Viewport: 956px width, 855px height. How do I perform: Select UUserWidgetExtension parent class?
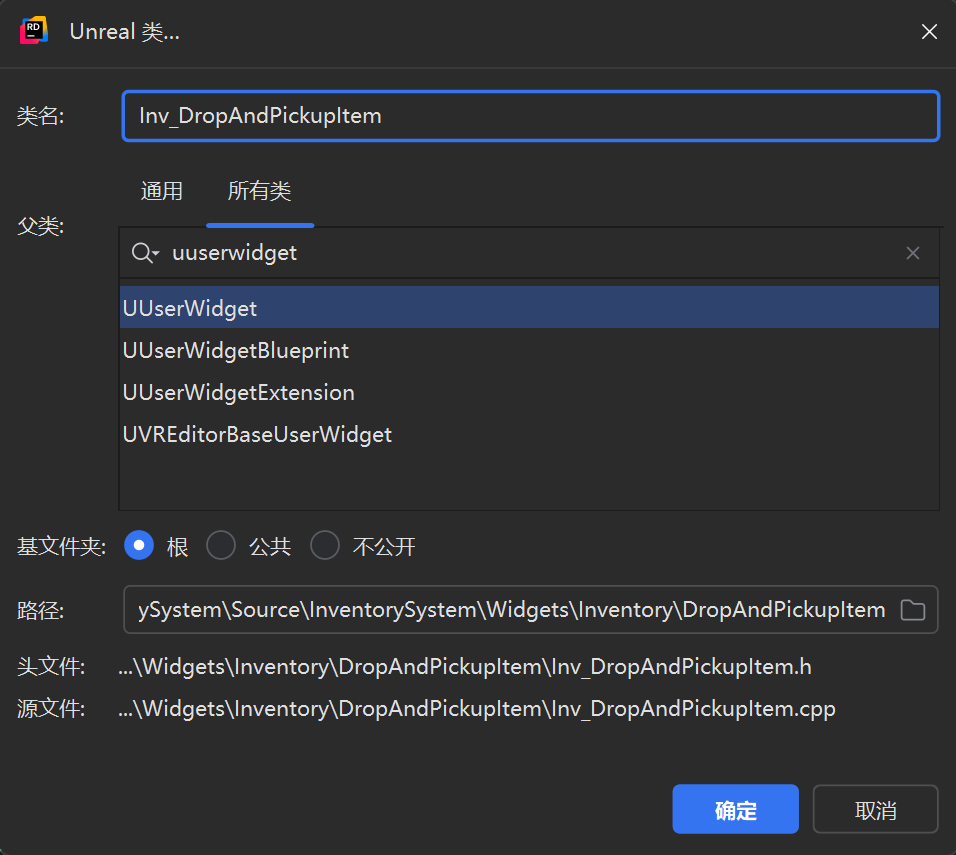pyautogui.click(x=239, y=392)
